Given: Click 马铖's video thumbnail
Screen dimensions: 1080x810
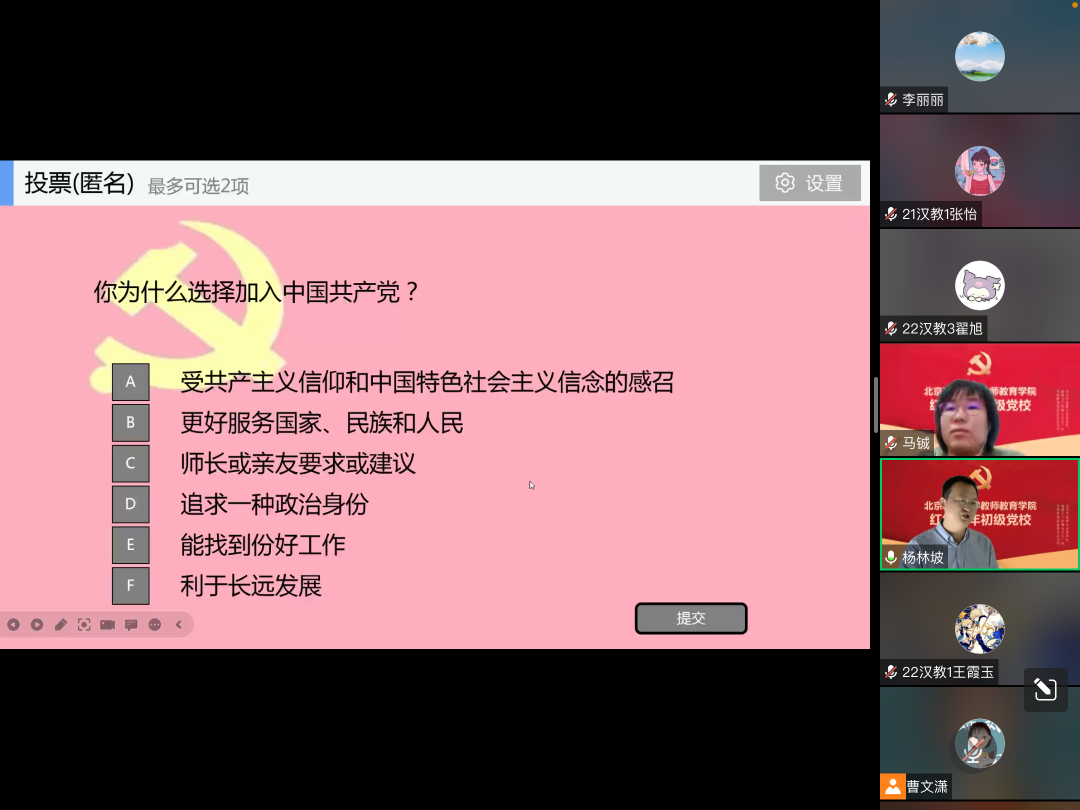Looking at the screenshot, I should pyautogui.click(x=979, y=400).
